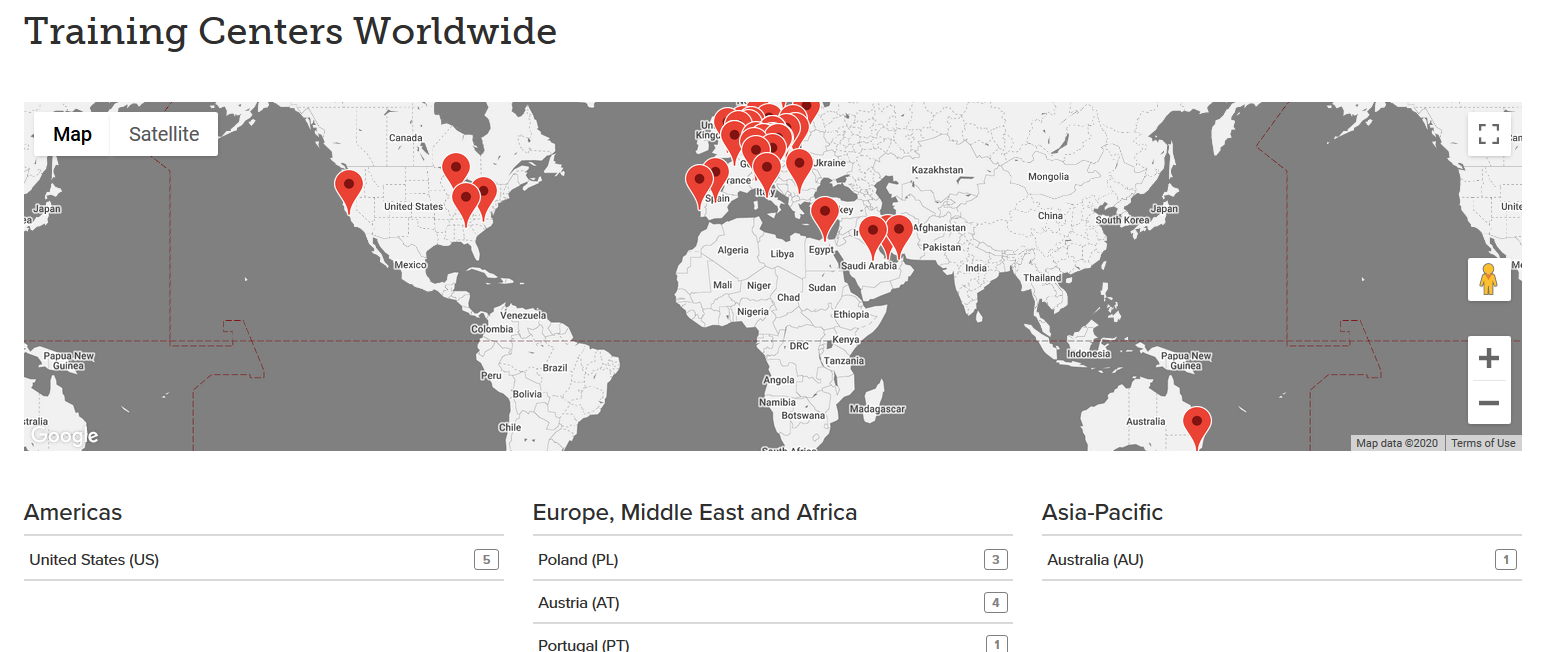Click the Map data ©2020 text
Image resolution: width=1547 pixels, height=652 pixels.
coord(1397,443)
